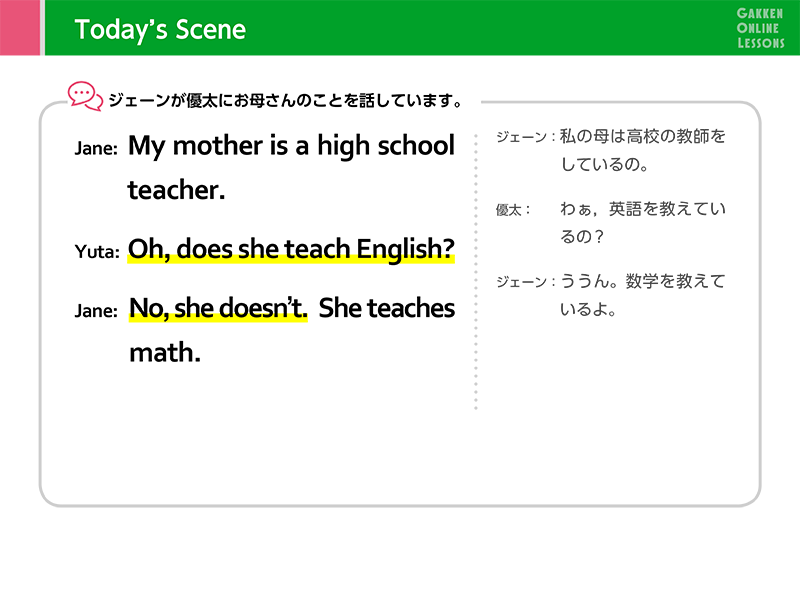Click Japanese text 'わぁ, 英語を教えてい'

point(643,209)
